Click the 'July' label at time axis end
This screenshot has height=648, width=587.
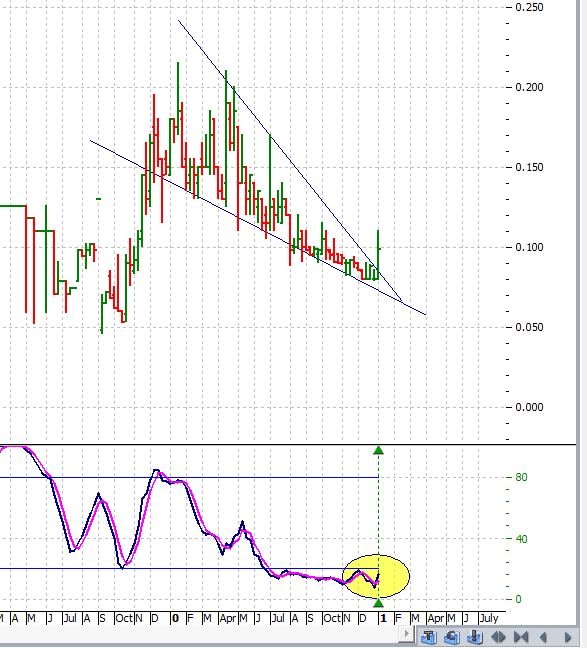pyautogui.click(x=489, y=619)
